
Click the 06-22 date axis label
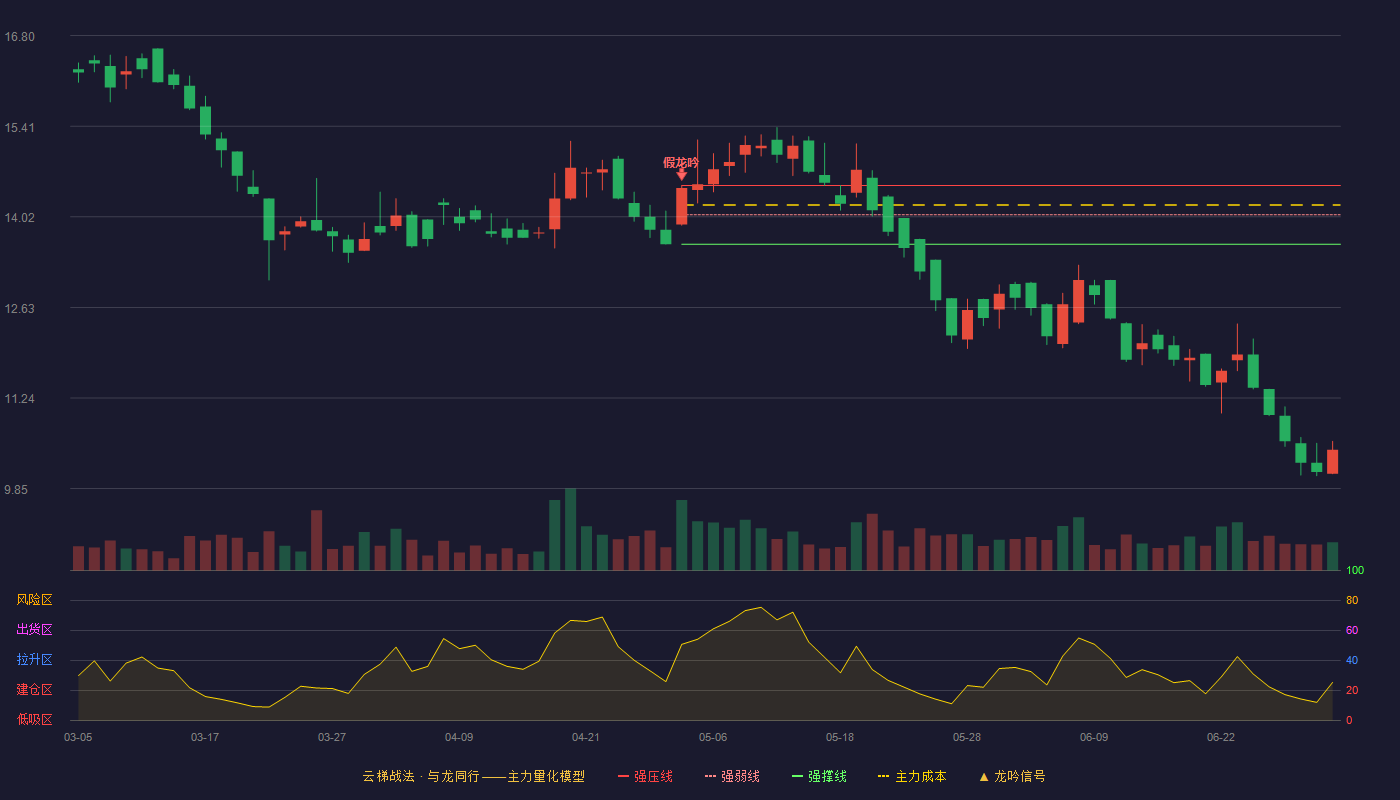(x=1221, y=737)
